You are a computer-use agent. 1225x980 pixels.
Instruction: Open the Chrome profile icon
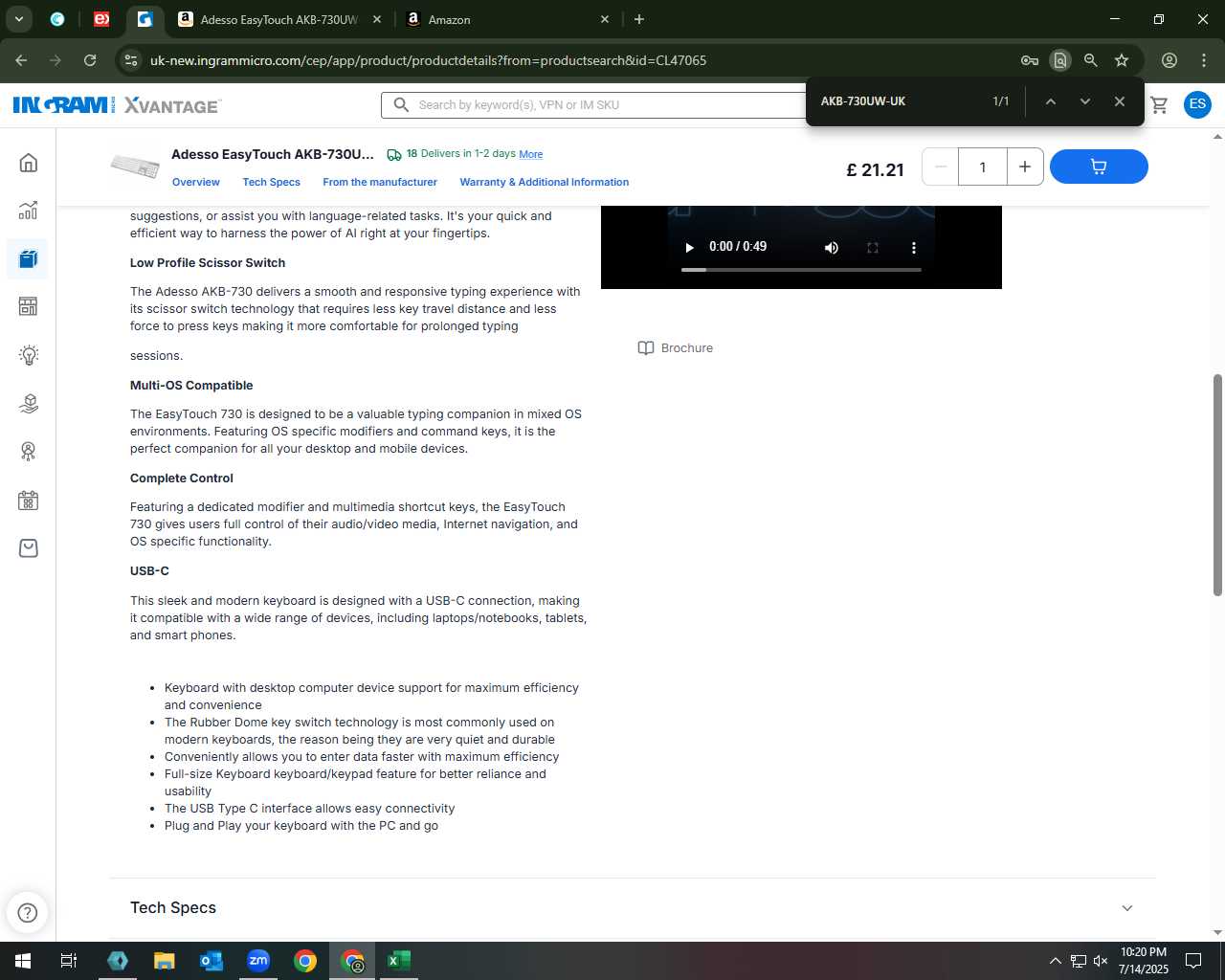click(1169, 60)
